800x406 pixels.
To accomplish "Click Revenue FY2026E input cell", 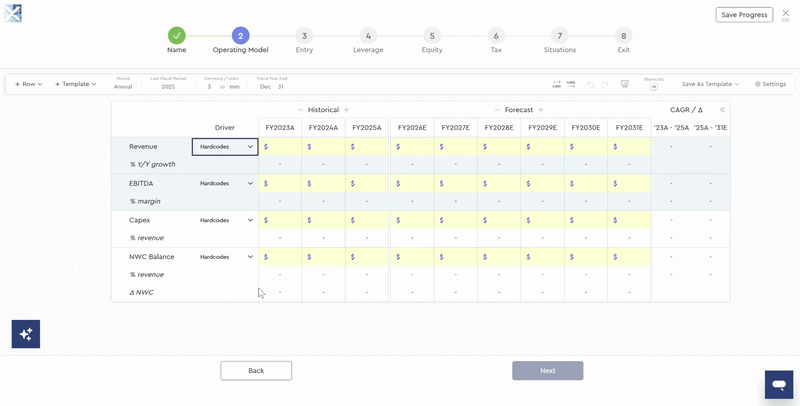I will coord(412,147).
